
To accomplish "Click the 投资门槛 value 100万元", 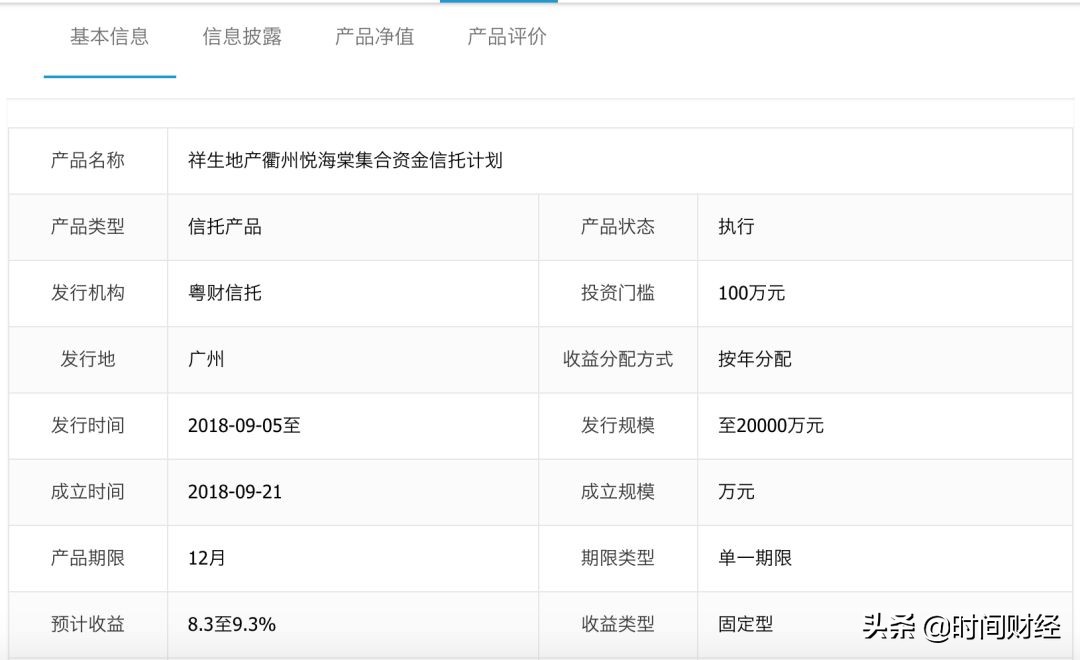I will [x=752, y=293].
